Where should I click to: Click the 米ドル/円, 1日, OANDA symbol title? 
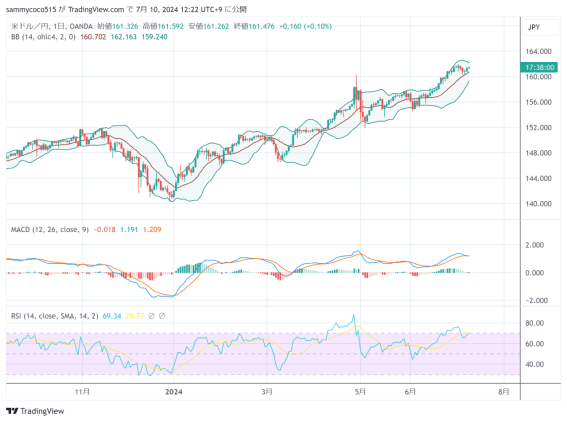click(52, 26)
